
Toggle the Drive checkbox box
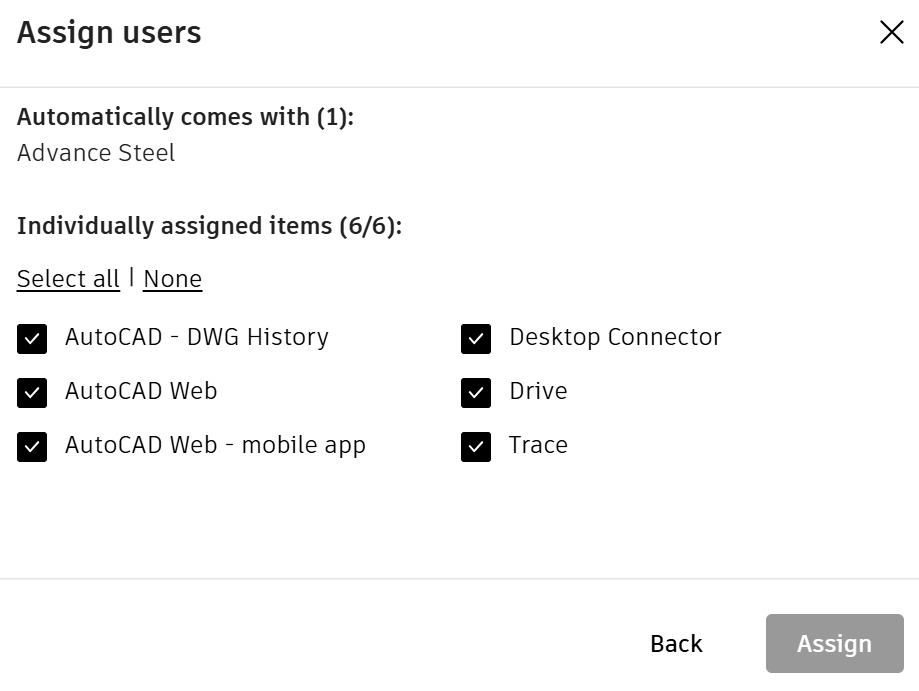[476, 393]
